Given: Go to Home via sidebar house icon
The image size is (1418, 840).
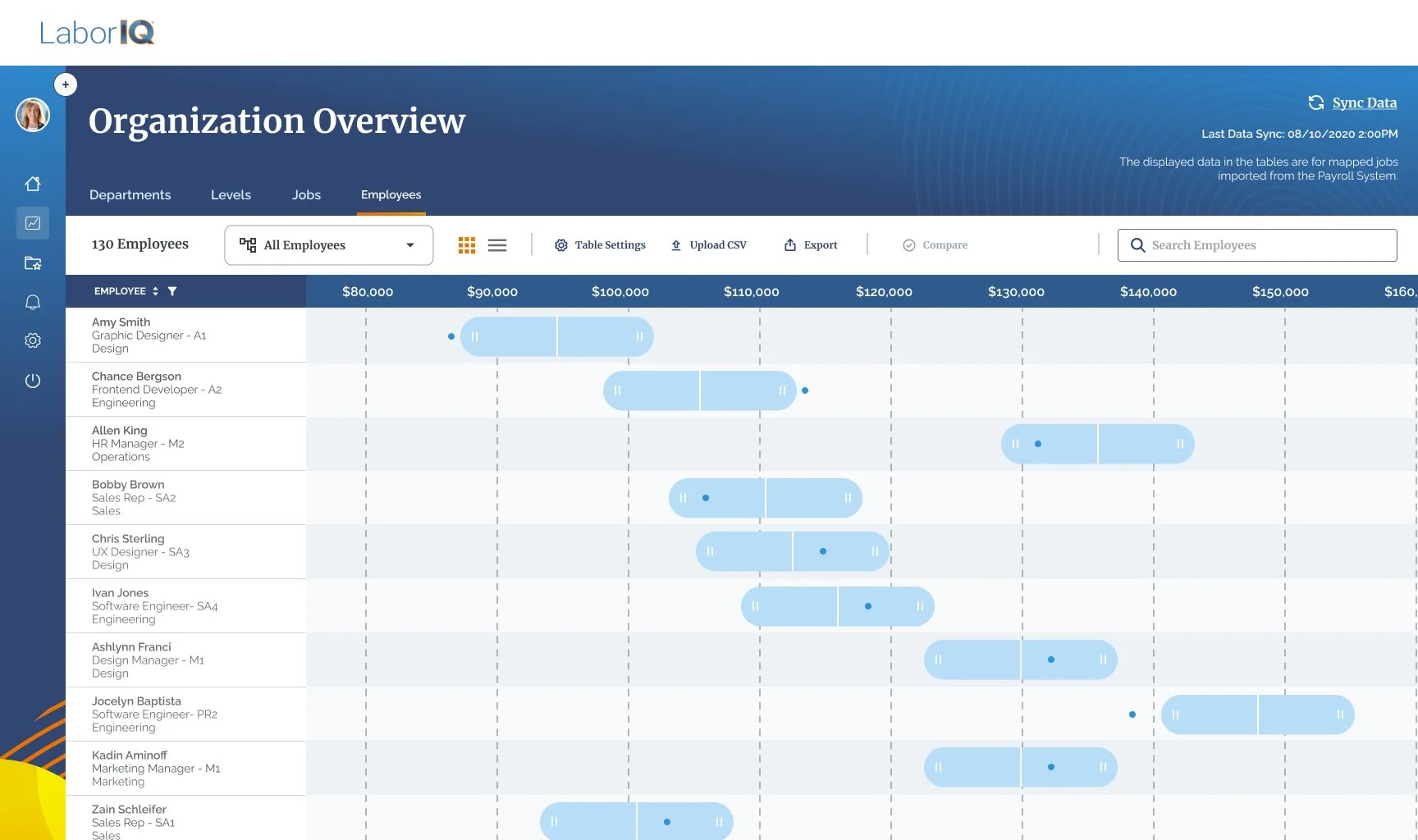Looking at the screenshot, I should point(33,184).
